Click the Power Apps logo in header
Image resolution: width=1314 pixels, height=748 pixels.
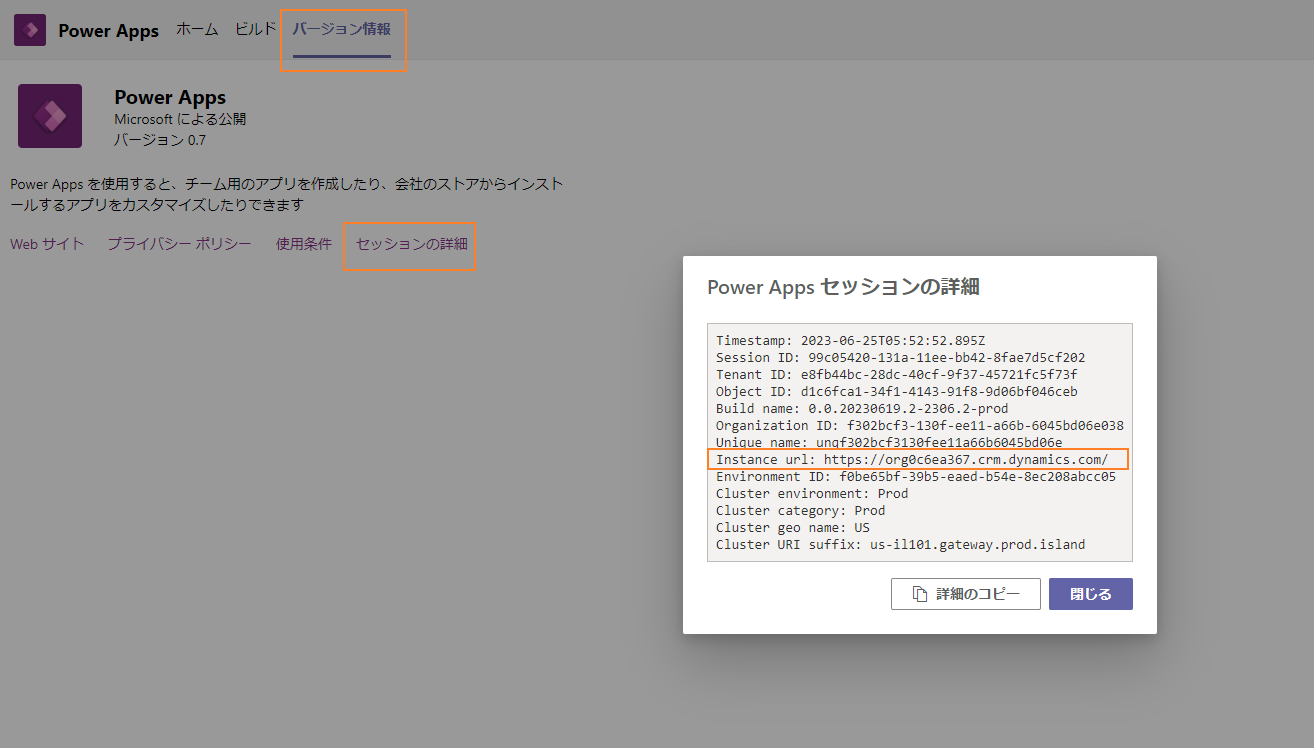(30, 30)
